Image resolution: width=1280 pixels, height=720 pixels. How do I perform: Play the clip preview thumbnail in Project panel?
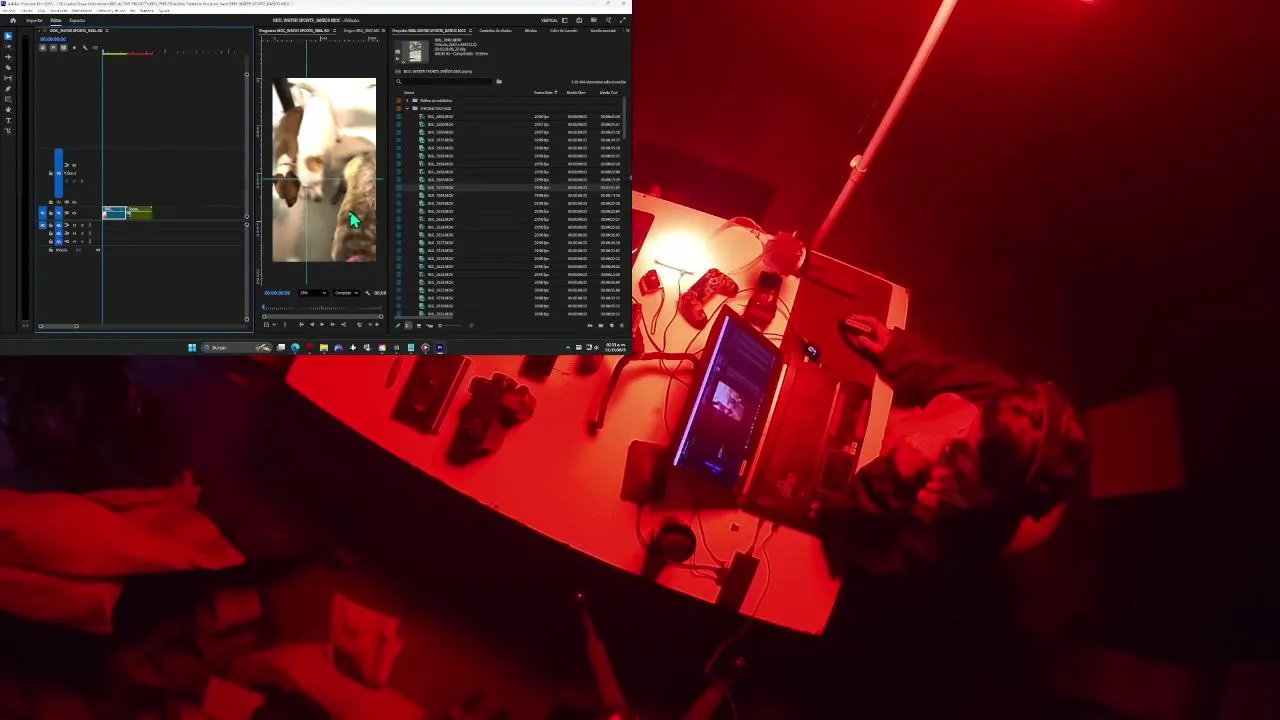click(x=398, y=58)
